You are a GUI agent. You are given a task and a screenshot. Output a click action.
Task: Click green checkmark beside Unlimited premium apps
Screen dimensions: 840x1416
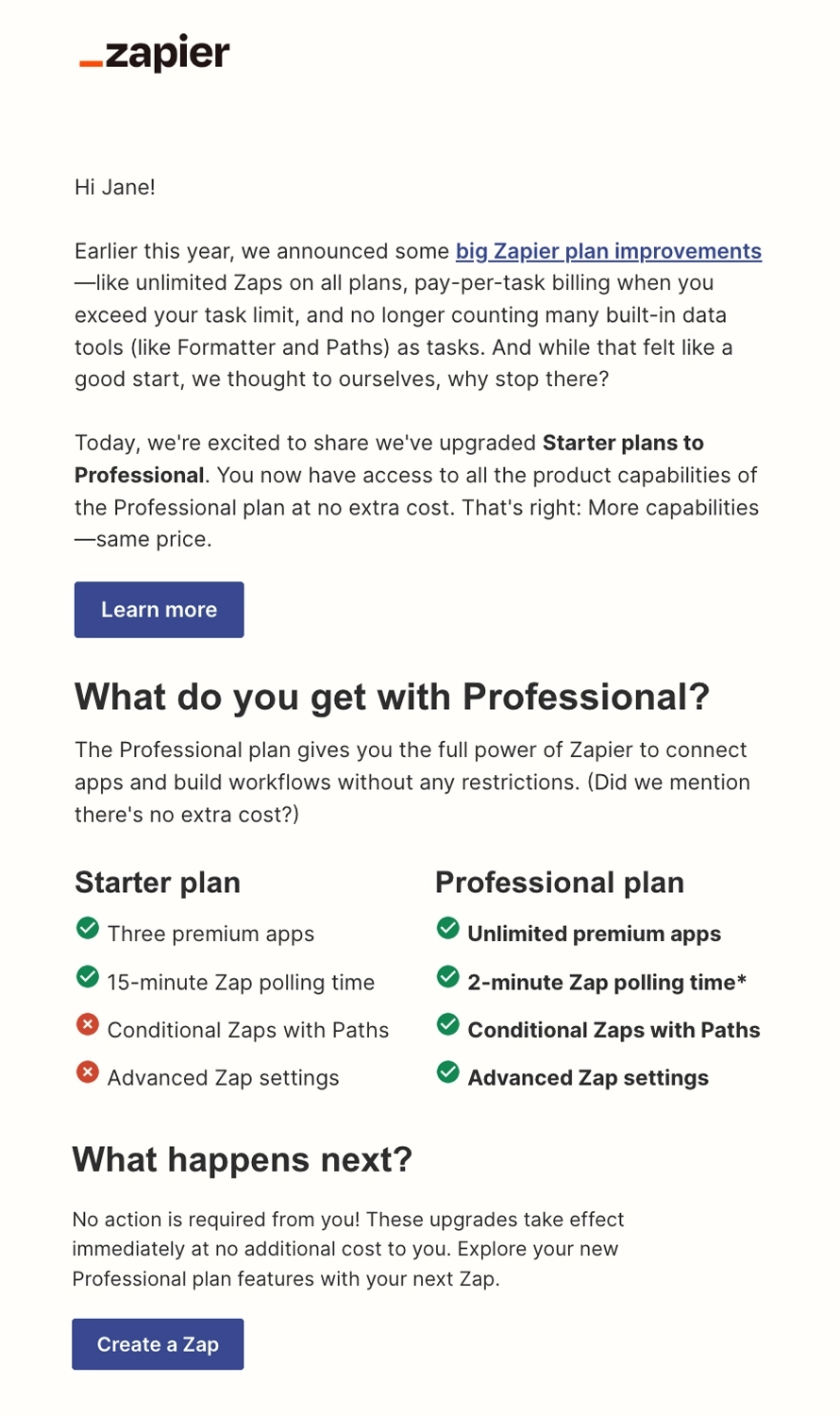click(446, 928)
